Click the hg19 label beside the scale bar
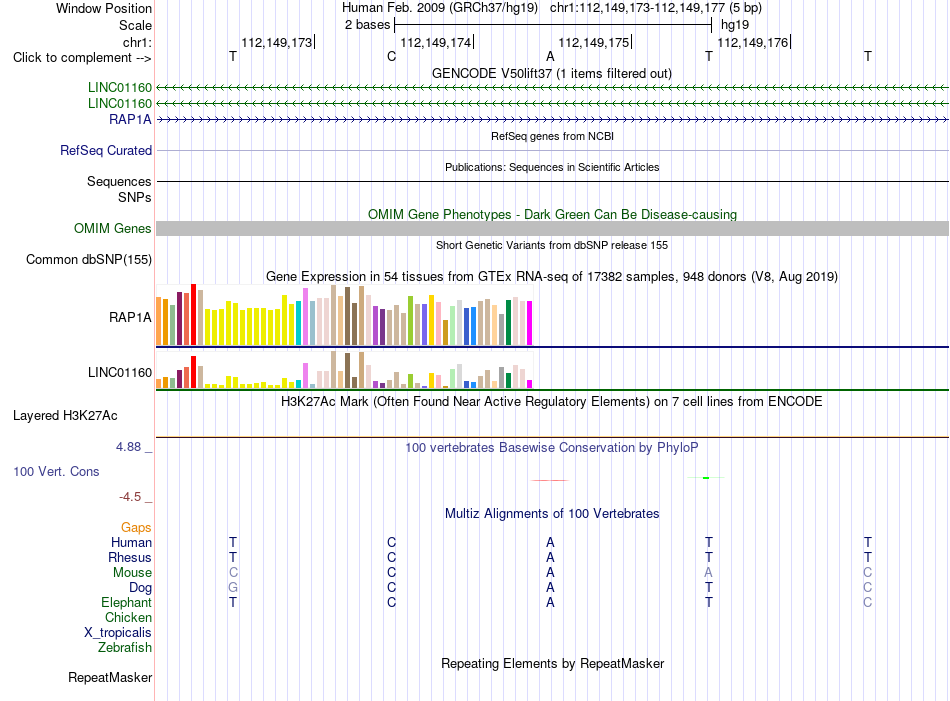950x701 pixels. pos(734,25)
